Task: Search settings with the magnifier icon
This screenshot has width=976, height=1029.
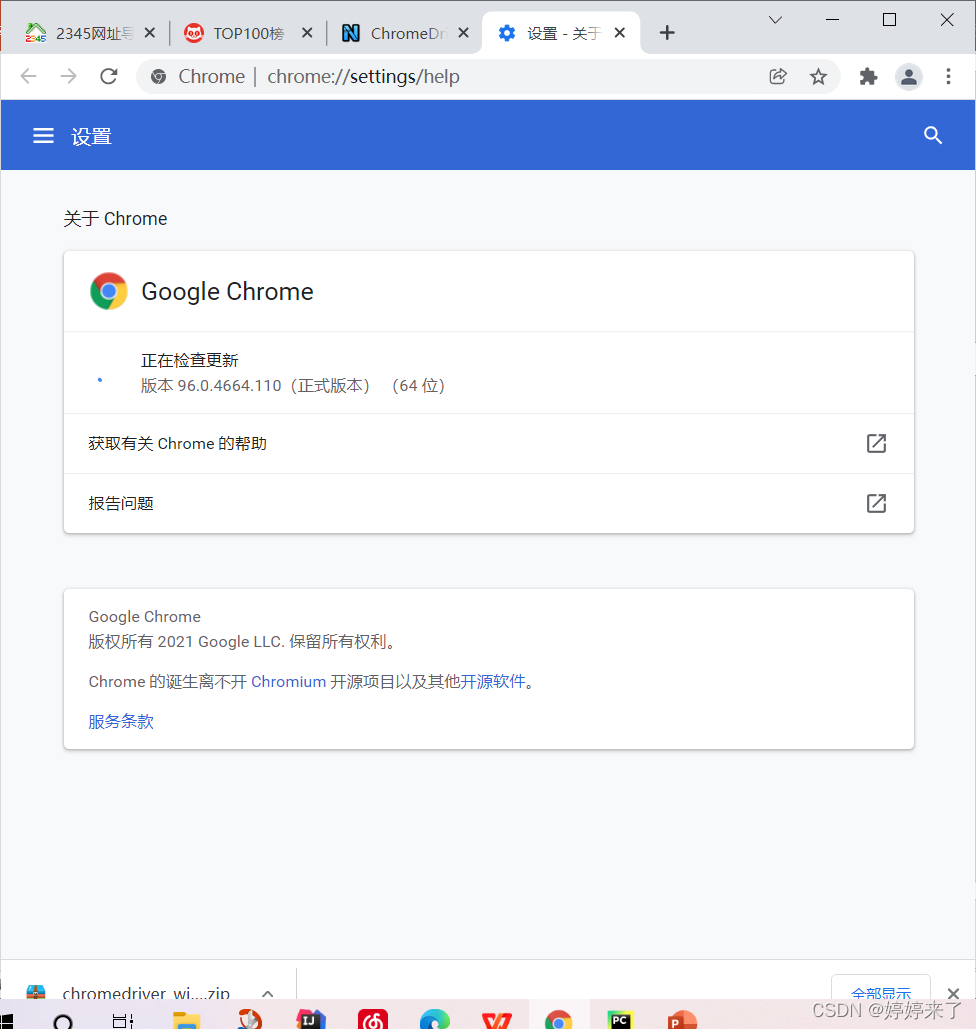Action: point(933,135)
